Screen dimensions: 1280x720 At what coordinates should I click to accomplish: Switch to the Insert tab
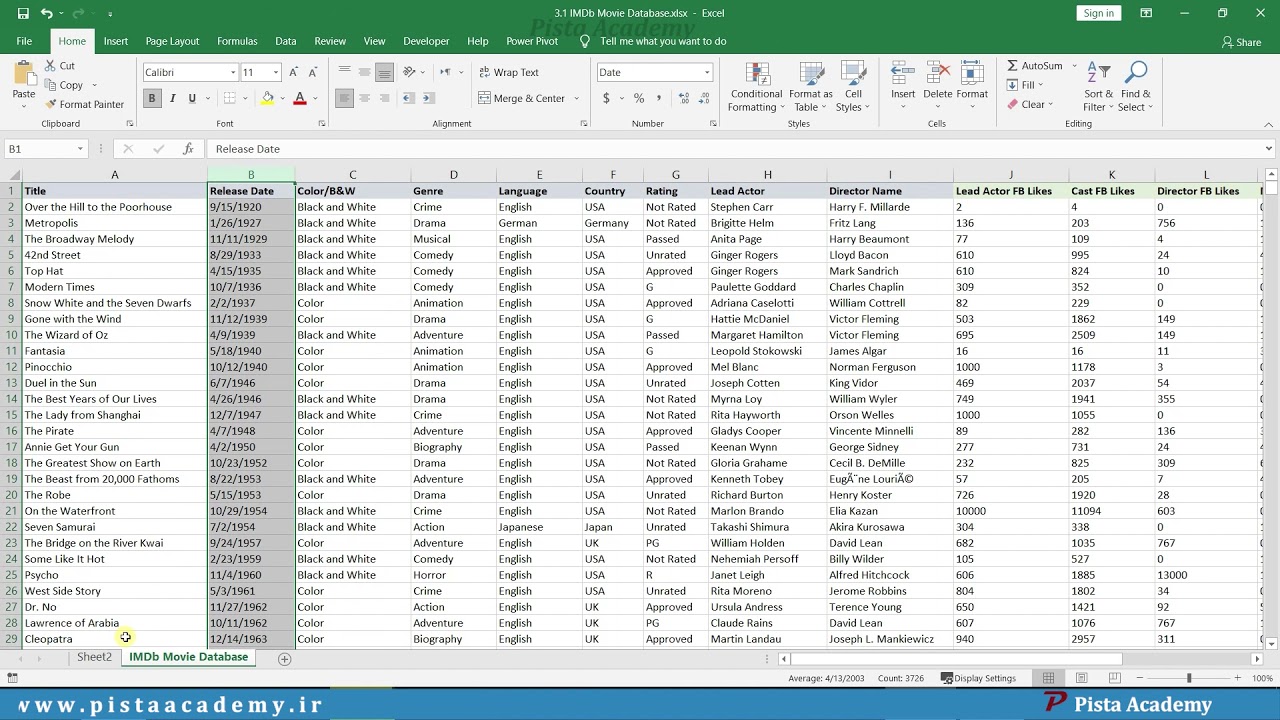click(116, 41)
